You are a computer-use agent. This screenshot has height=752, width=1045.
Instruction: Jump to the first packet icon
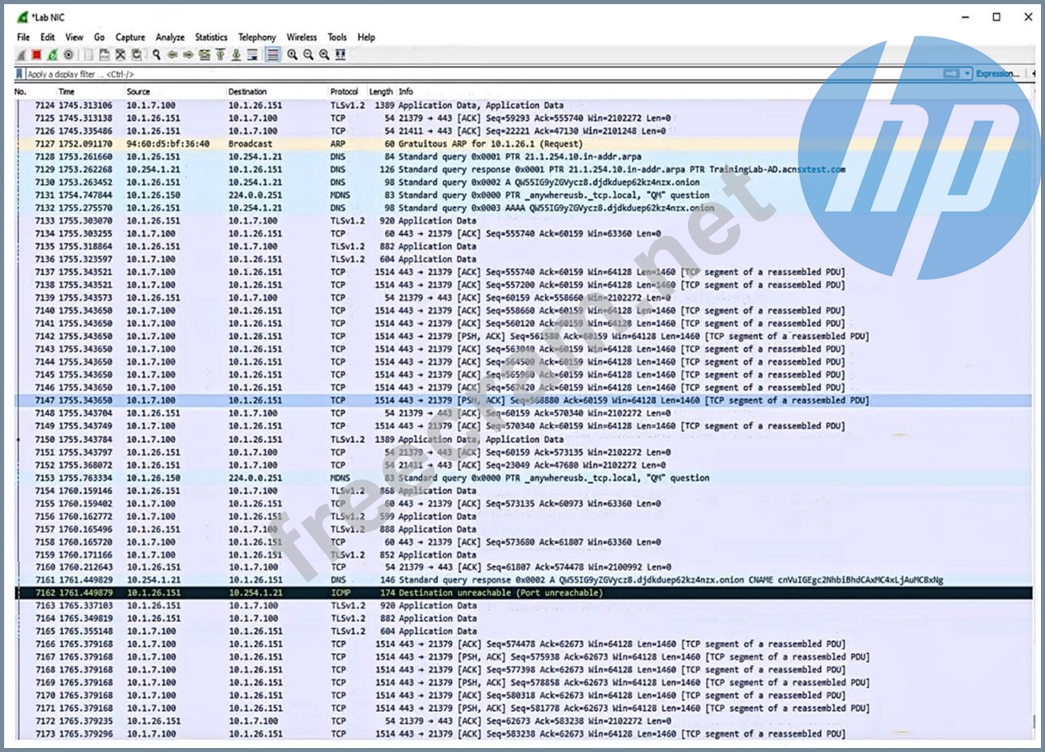[x=221, y=55]
